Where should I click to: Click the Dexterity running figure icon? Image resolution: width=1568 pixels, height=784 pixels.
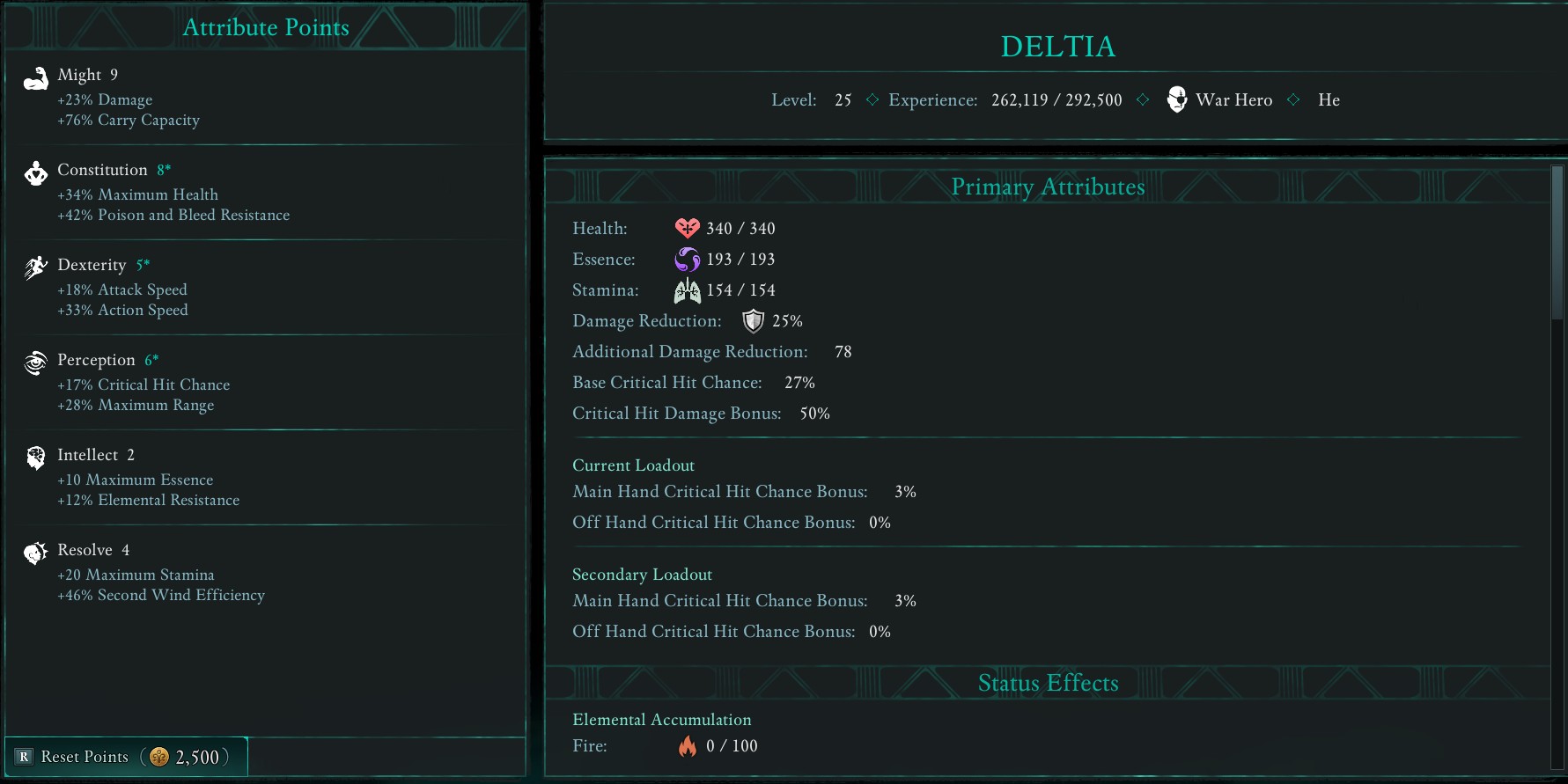coord(36,267)
